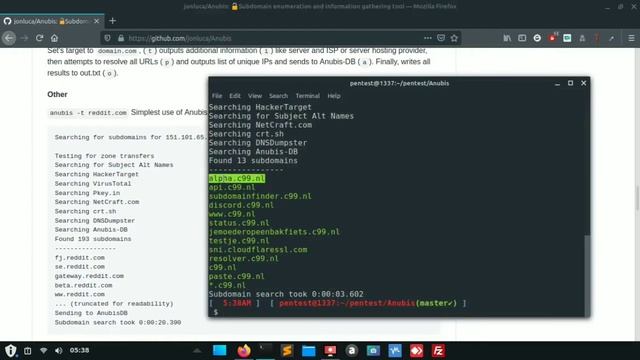
Task: Click 'Found 13 subdomains' line
Action: pos(253,161)
